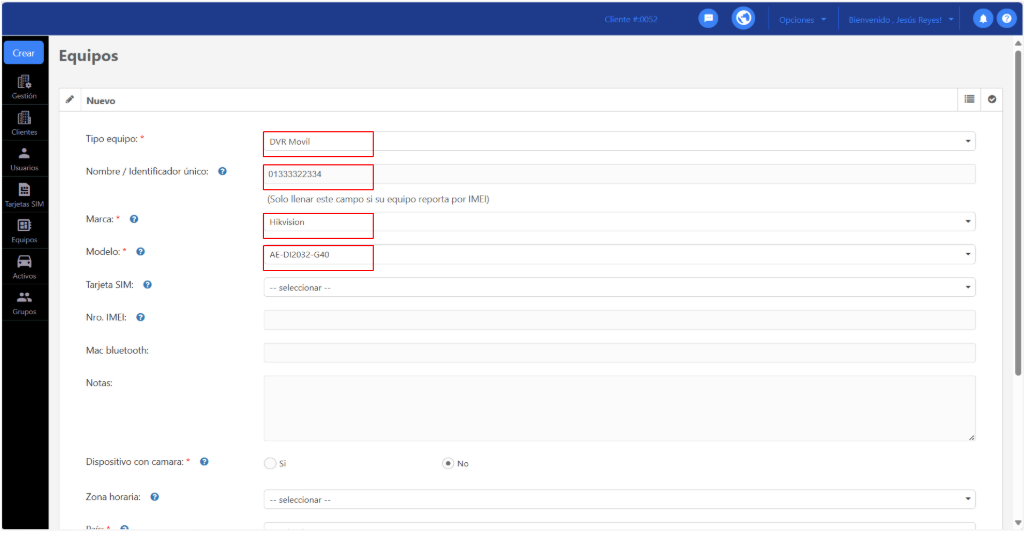The height and width of the screenshot is (540, 1026).
Task: Select No for Dispositivo con camara
Action: click(x=448, y=463)
